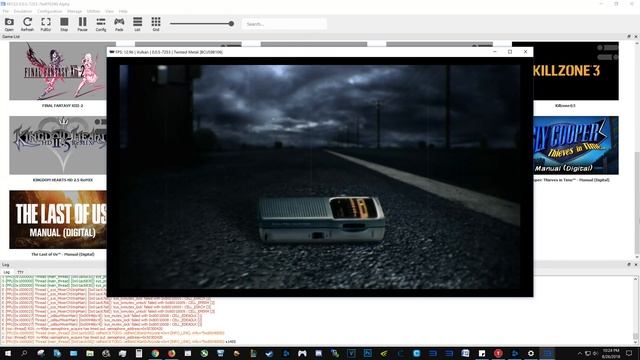Select the Final Fantasy XIII-2 game thumbnail
The height and width of the screenshot is (360, 640).
pos(58,71)
